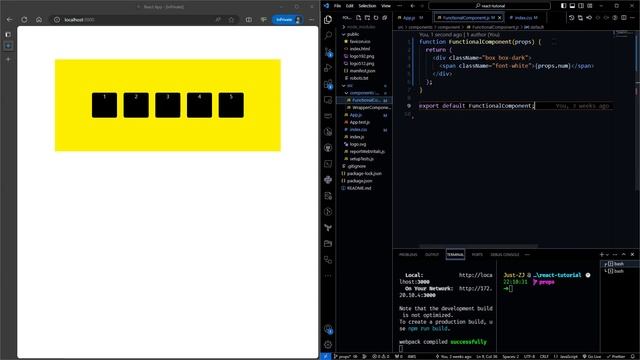Open timeline history icon in editor toolbar
Viewport: 640px width, 360px height.
[x=571, y=18]
